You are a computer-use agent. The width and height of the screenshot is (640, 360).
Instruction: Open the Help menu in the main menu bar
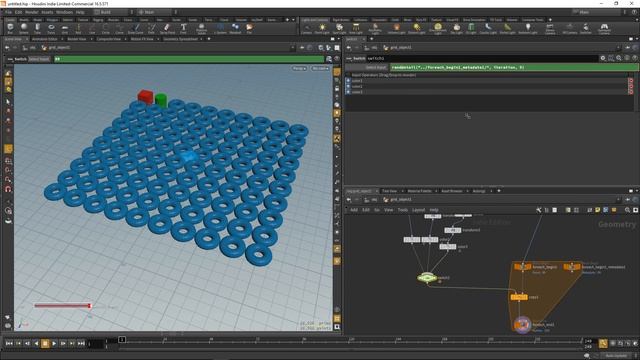point(80,12)
